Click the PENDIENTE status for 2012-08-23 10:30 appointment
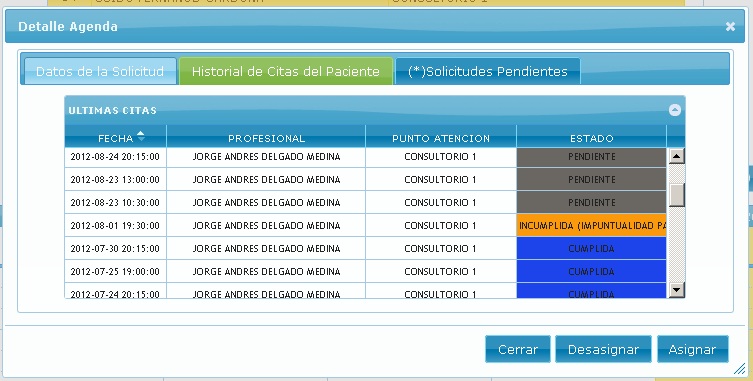 coord(592,203)
